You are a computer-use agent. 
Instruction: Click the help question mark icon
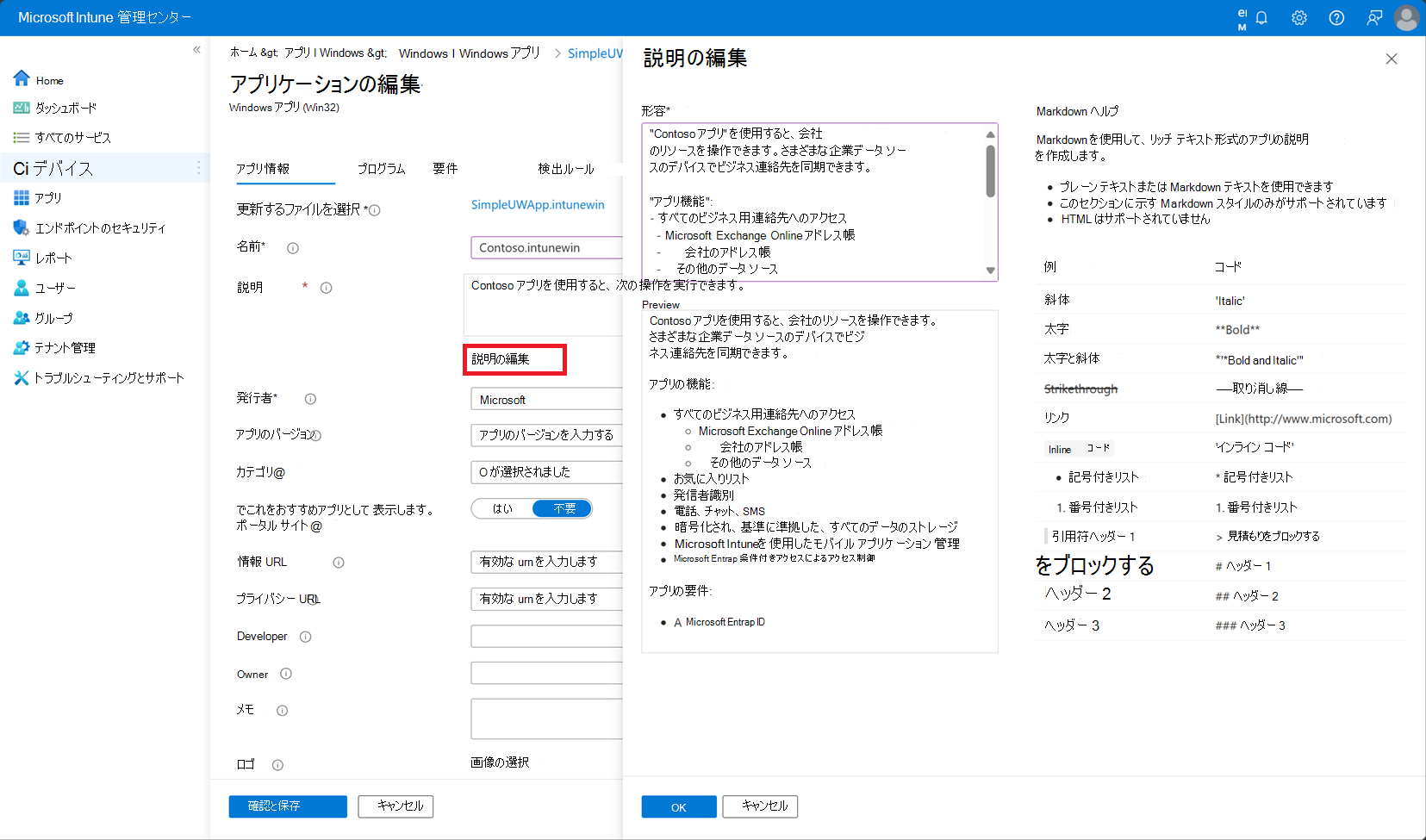tap(1336, 18)
